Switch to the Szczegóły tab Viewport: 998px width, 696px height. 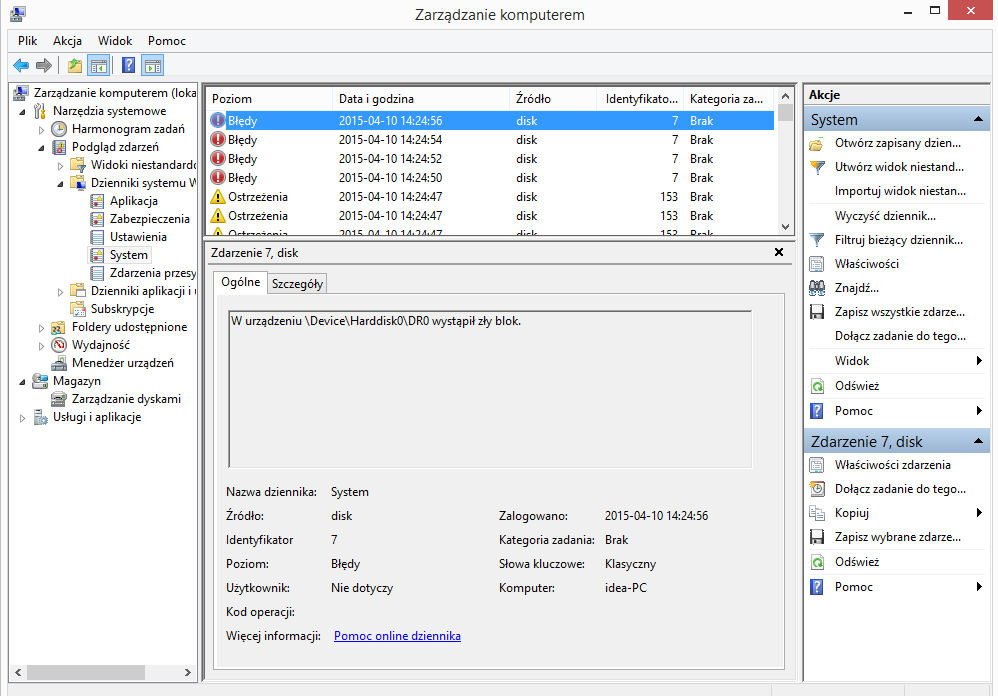(297, 284)
